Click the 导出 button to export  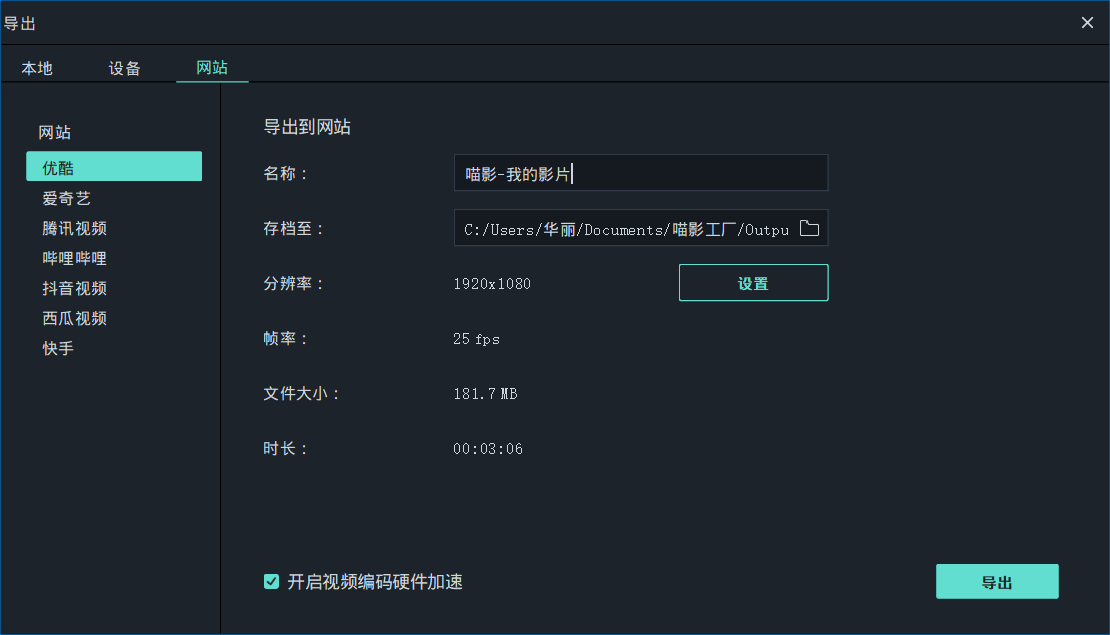(997, 581)
